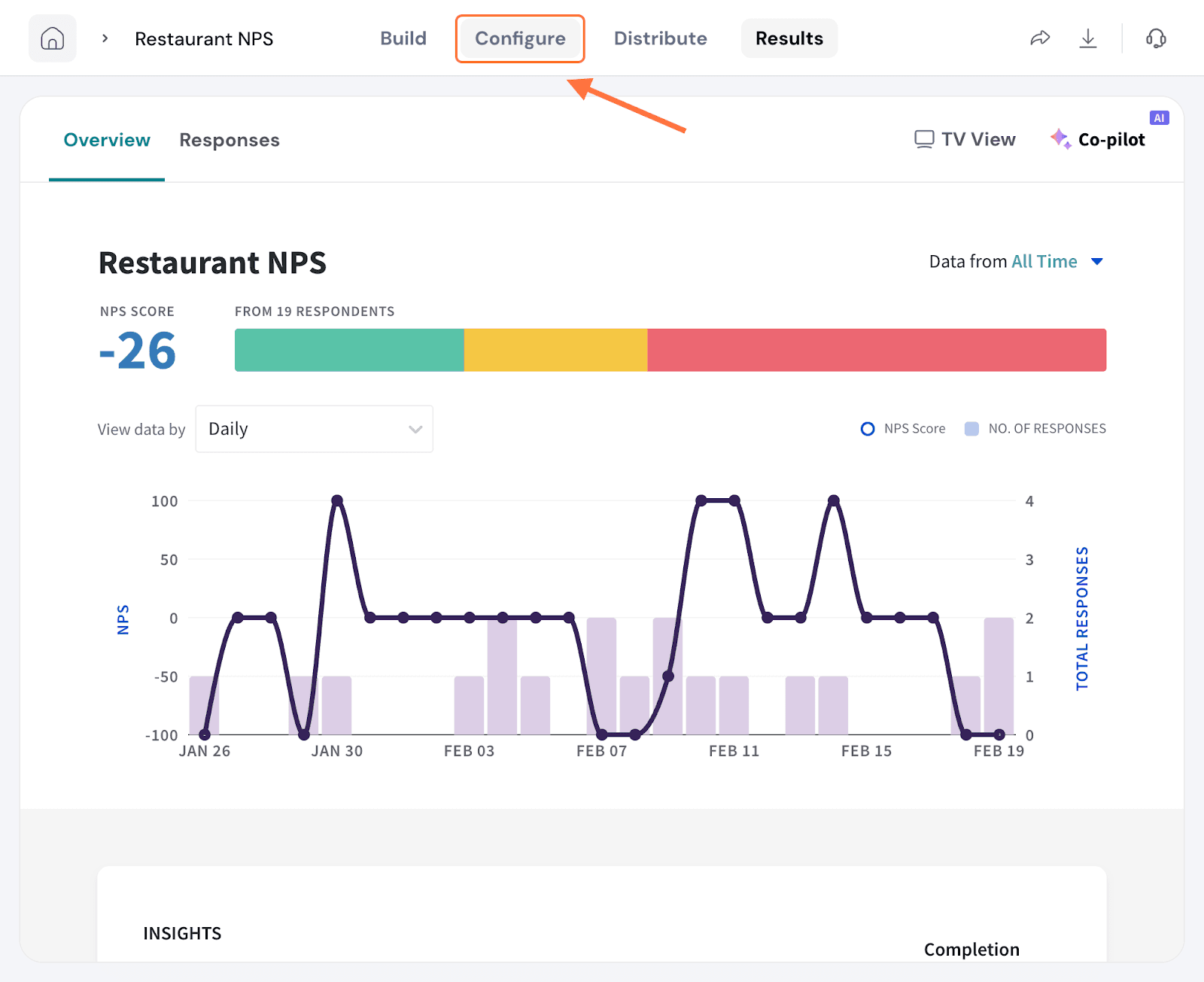Click the home icon
The width and height of the screenshot is (1204, 982).
[52, 38]
